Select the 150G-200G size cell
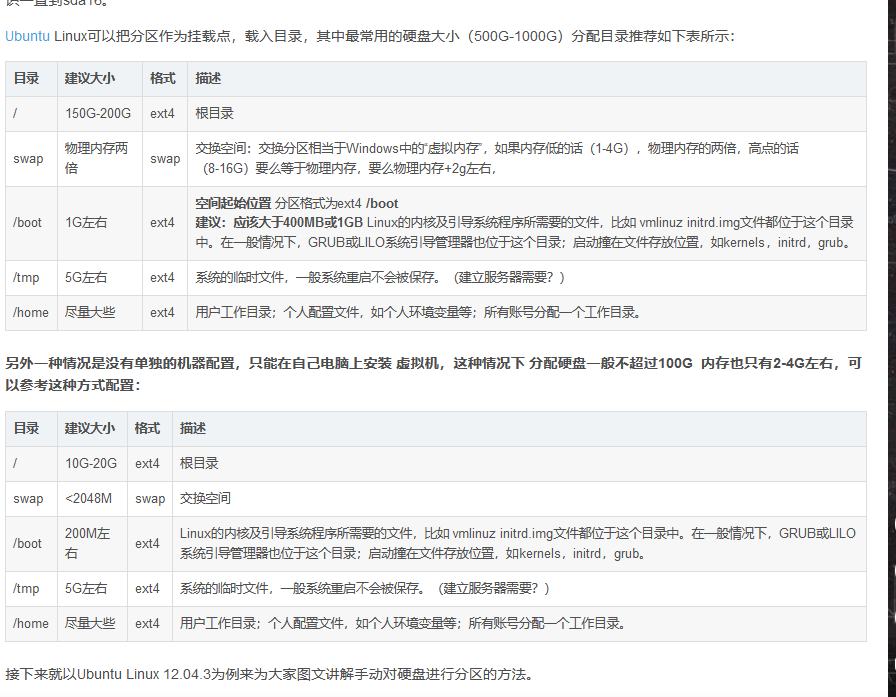896x697 pixels. tap(98, 113)
